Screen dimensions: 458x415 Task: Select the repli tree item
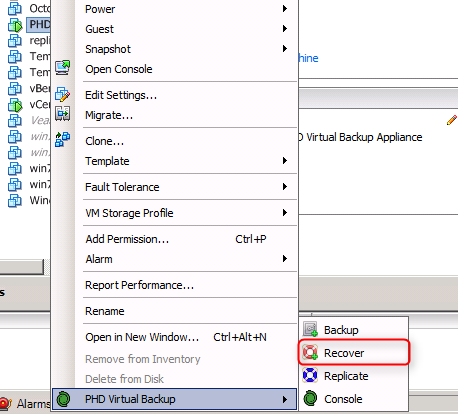(40, 41)
